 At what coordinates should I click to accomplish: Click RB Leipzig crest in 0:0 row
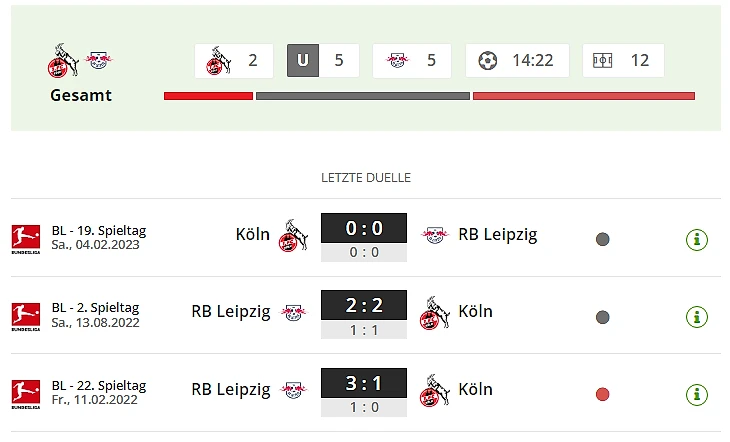tap(435, 235)
